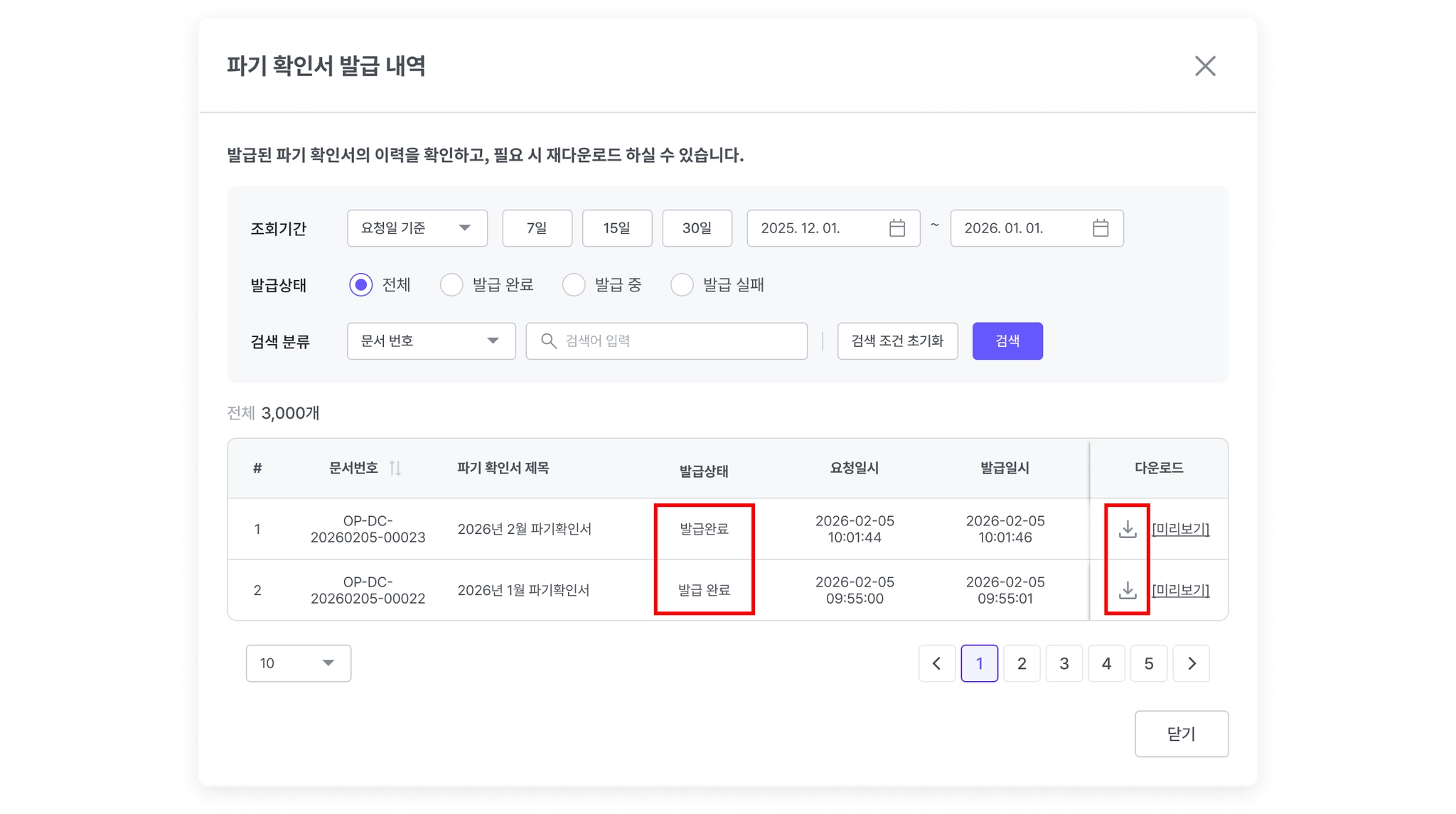
Task: Go to previous page with left chevron
Action: [936, 663]
